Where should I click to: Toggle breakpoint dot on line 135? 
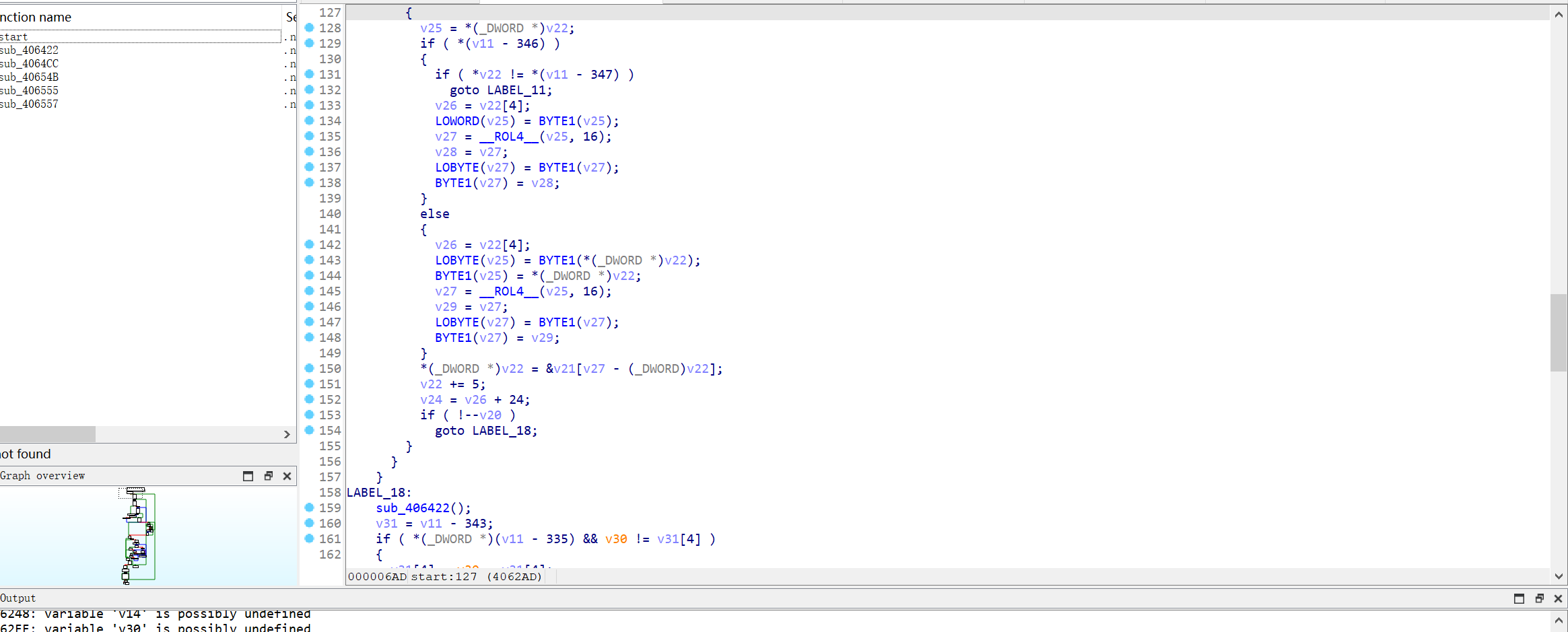point(309,136)
